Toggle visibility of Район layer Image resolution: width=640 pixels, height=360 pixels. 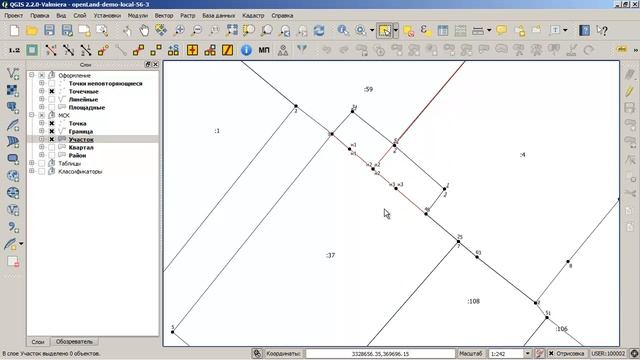[x=52, y=155]
